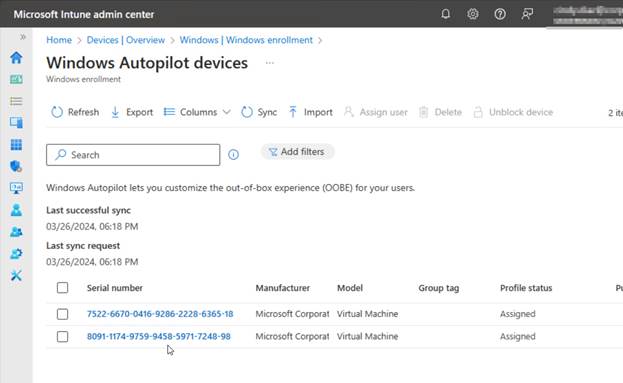The image size is (623, 383).
Task: Click Virtual Machine model in the 7522 row
Action: point(368,314)
